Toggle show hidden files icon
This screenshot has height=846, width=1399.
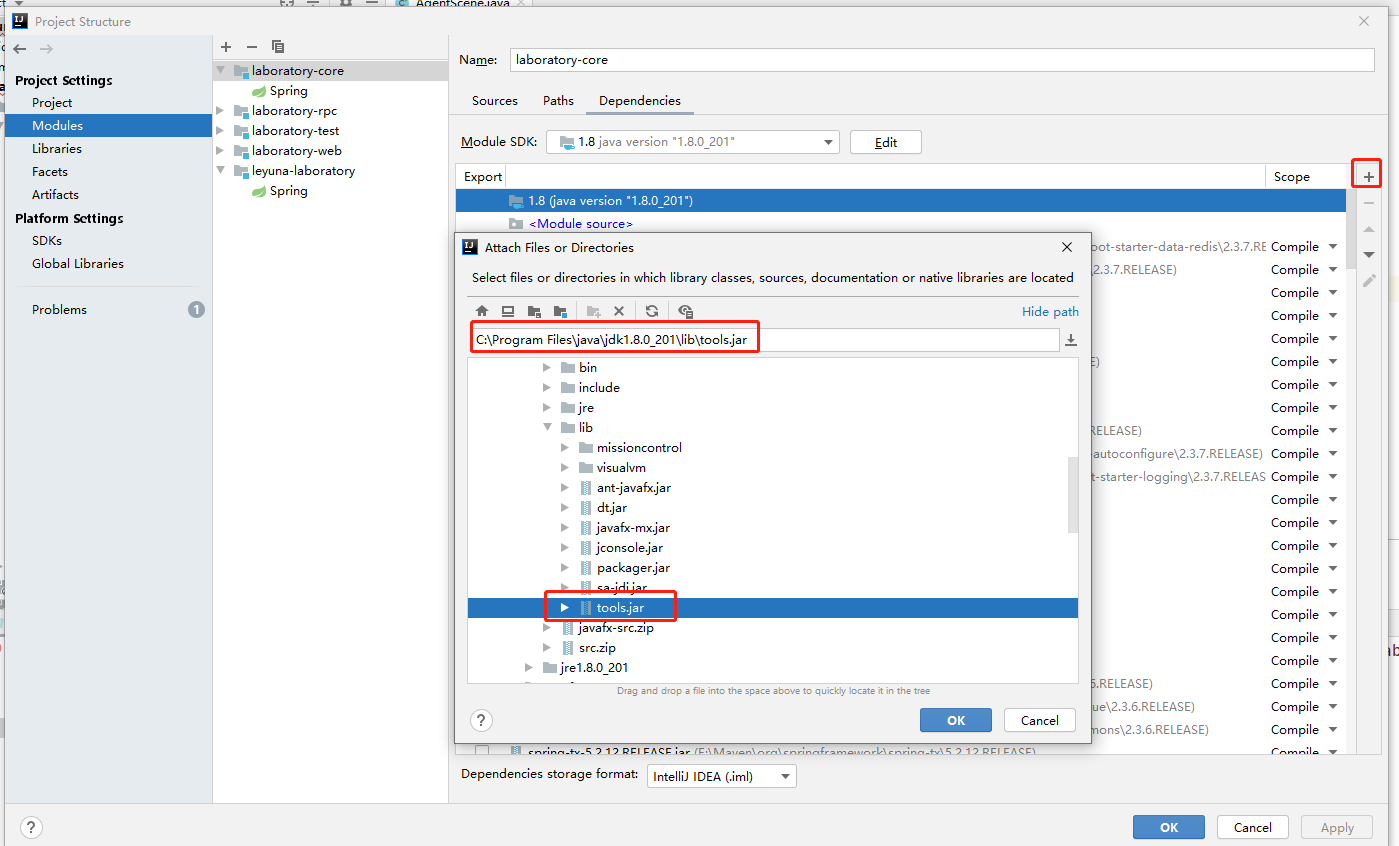pyautogui.click(x=685, y=311)
